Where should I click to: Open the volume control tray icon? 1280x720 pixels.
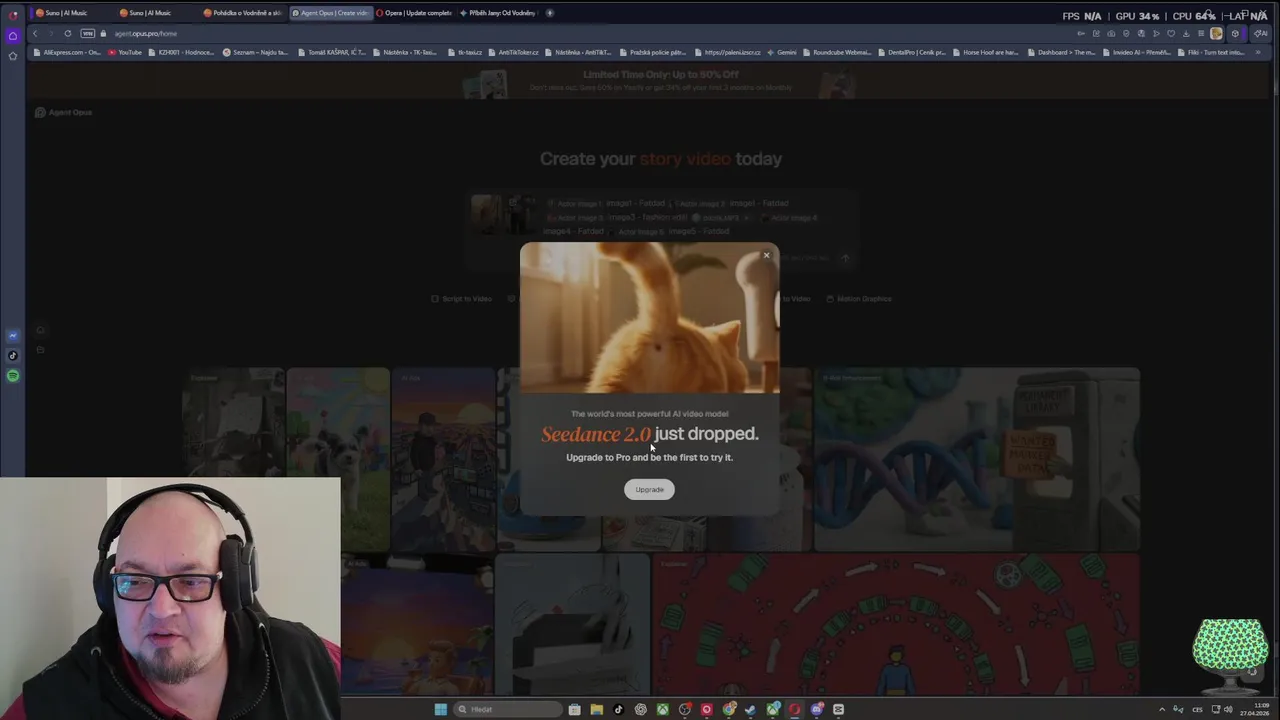[1228, 709]
